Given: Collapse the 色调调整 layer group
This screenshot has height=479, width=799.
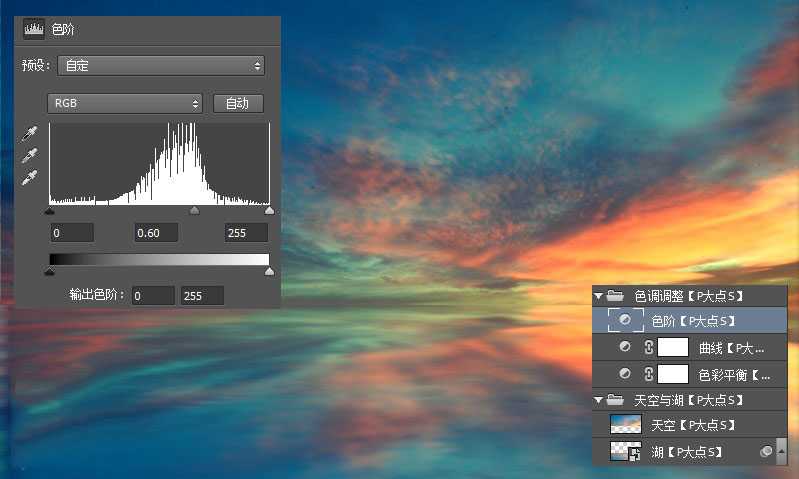Looking at the screenshot, I should point(599,296).
